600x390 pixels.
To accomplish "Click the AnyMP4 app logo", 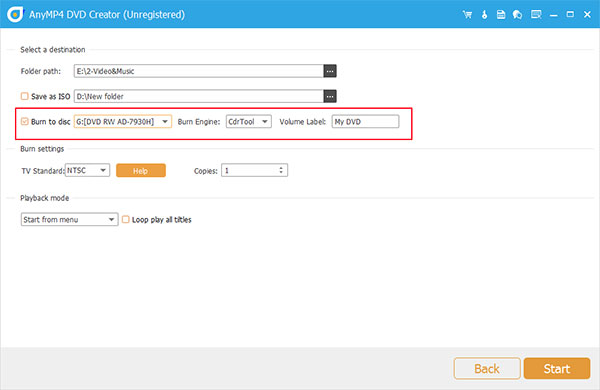I will click(15, 15).
